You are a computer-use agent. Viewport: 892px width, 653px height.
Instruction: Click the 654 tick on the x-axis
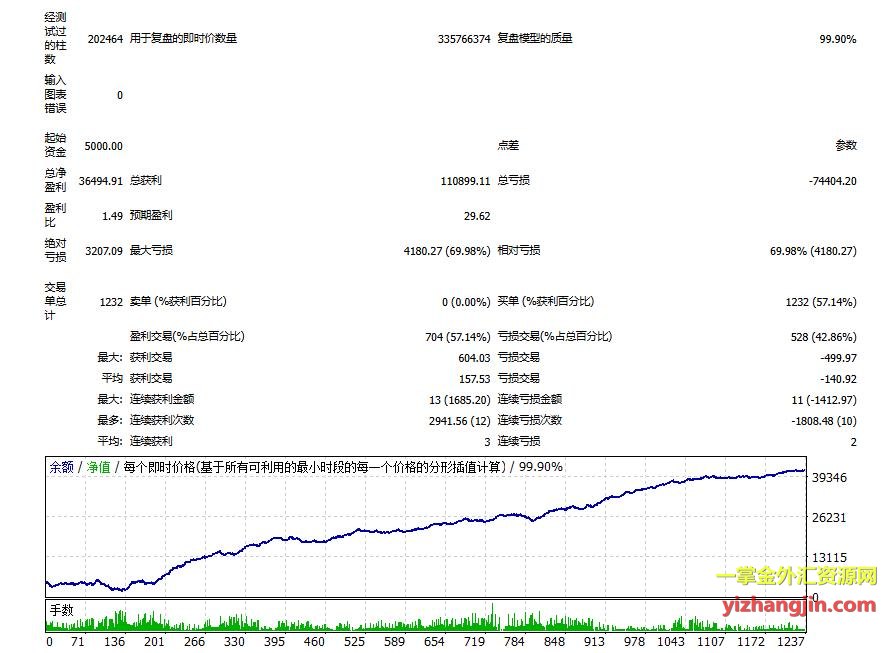point(434,642)
